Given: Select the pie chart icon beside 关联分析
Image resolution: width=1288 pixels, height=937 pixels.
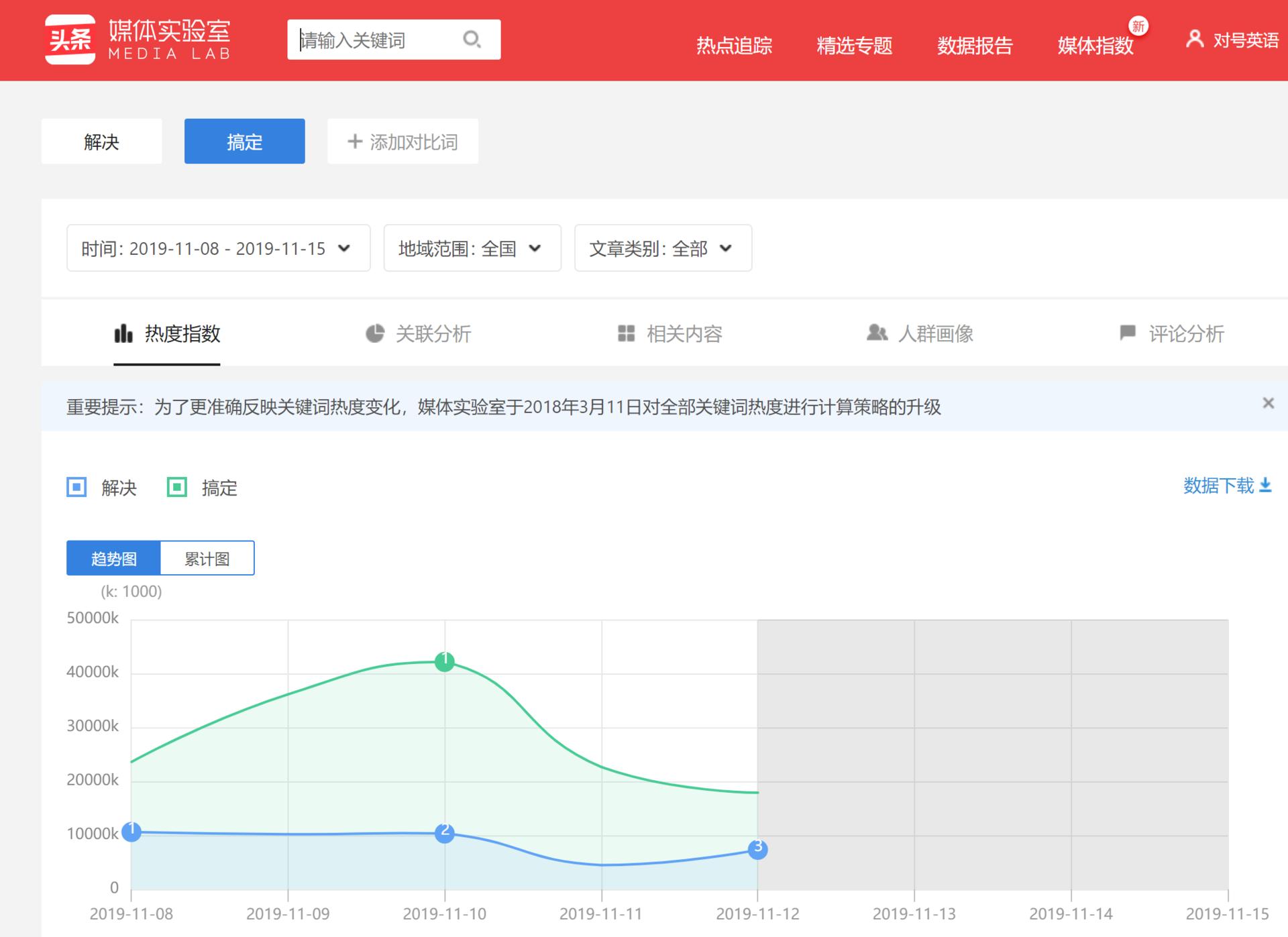Looking at the screenshot, I should pos(376,333).
